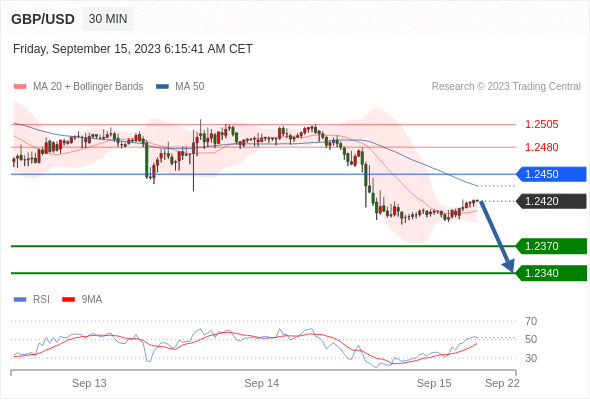Click the 1.2480 resistance level label
The image size is (590, 400).
pos(541,148)
